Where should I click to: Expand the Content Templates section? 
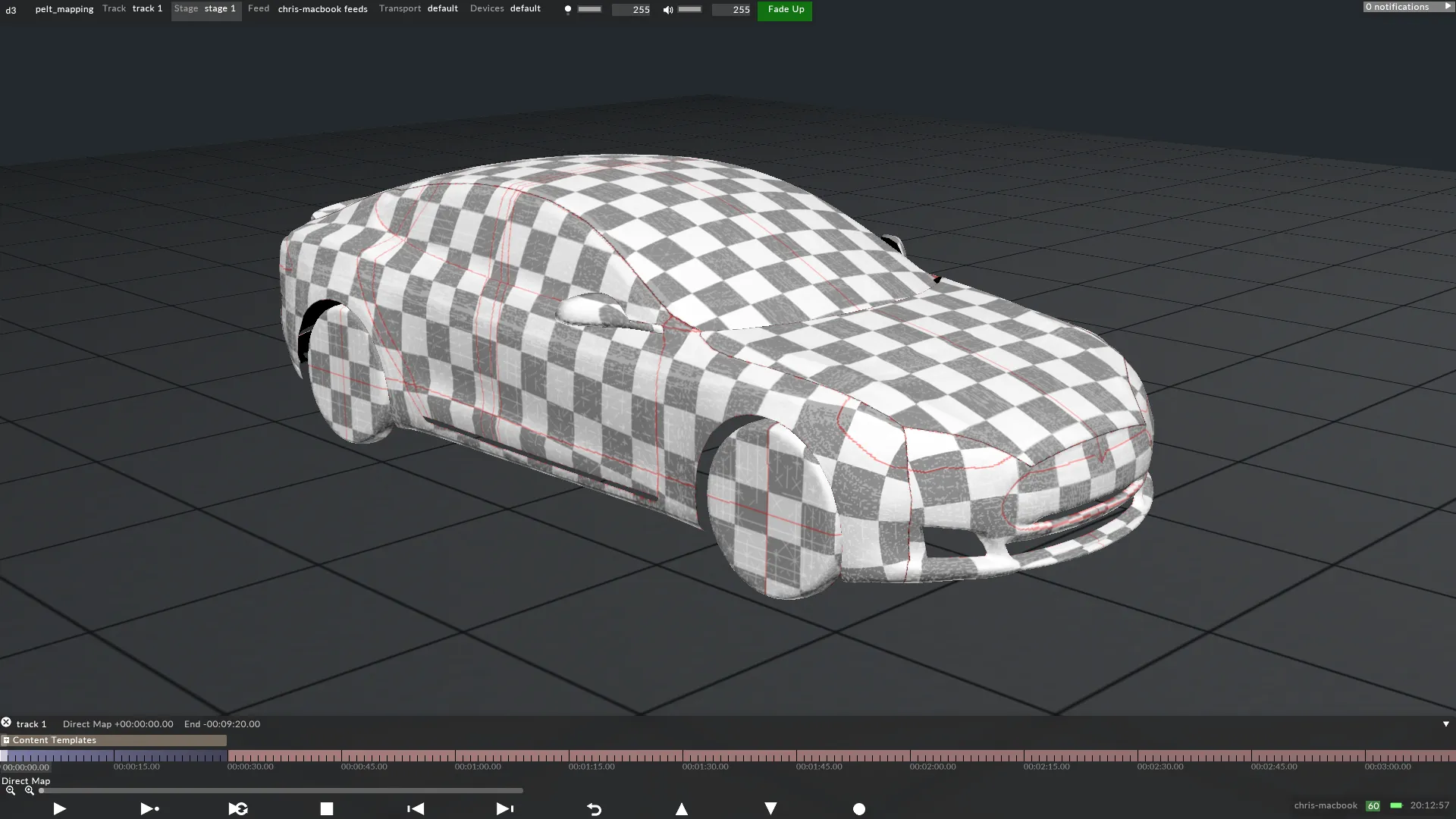pyautogui.click(x=6, y=740)
